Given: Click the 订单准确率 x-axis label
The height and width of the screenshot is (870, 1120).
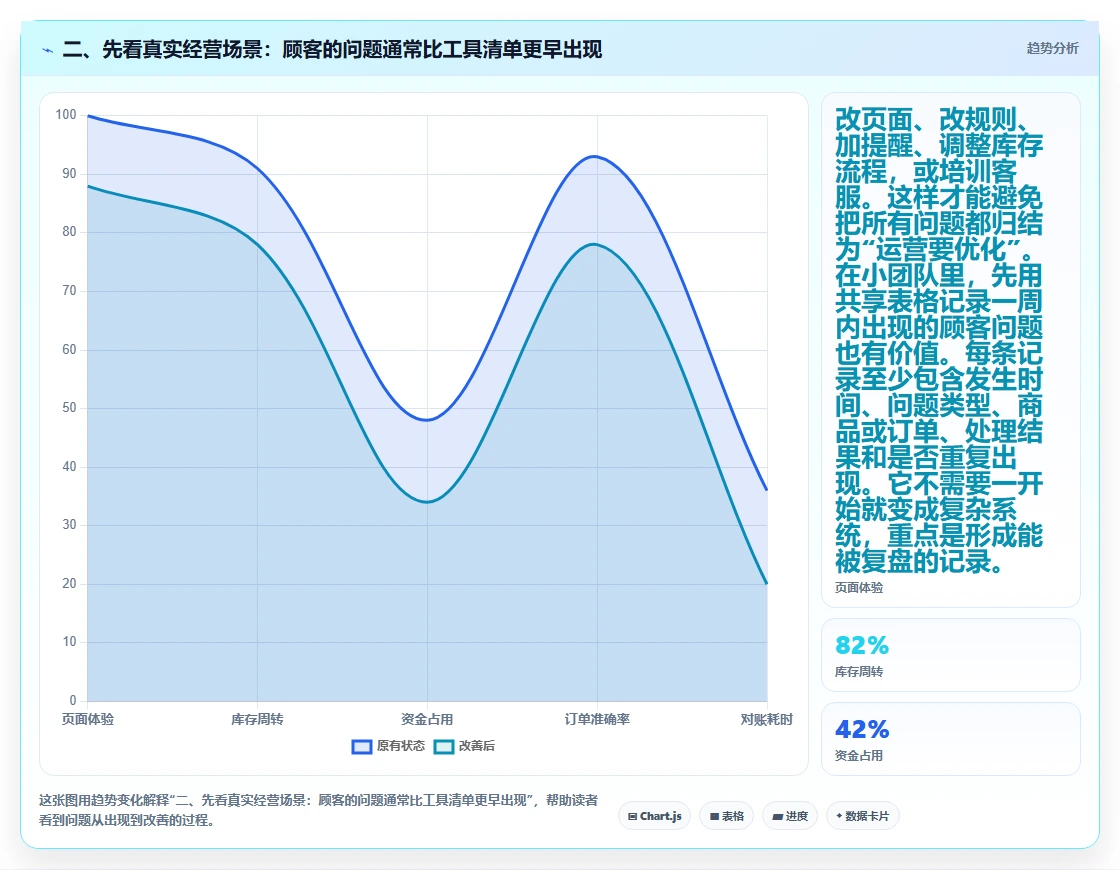Looking at the screenshot, I should [597, 719].
